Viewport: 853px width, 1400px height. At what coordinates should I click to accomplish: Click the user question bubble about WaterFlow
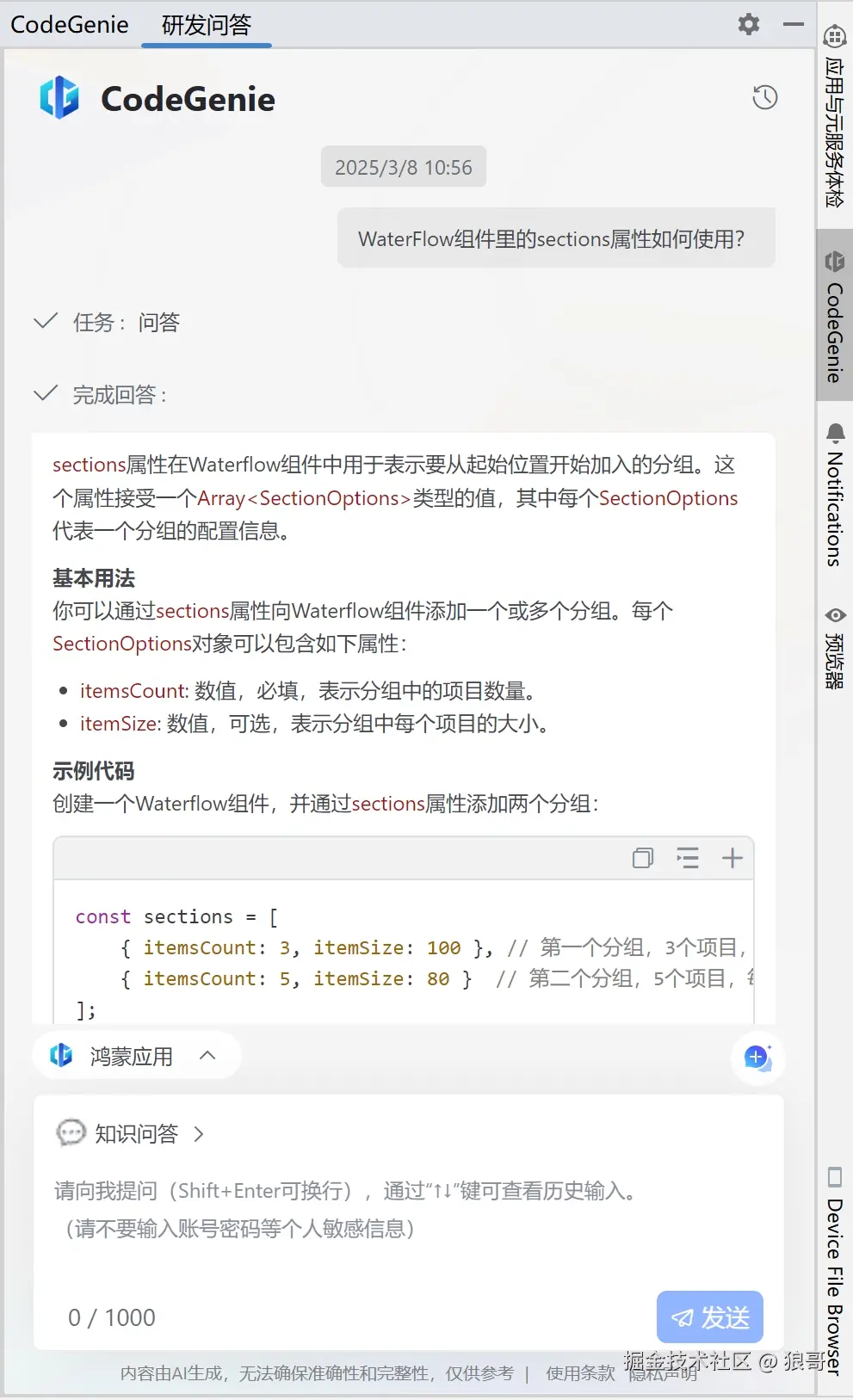pyautogui.click(x=556, y=238)
